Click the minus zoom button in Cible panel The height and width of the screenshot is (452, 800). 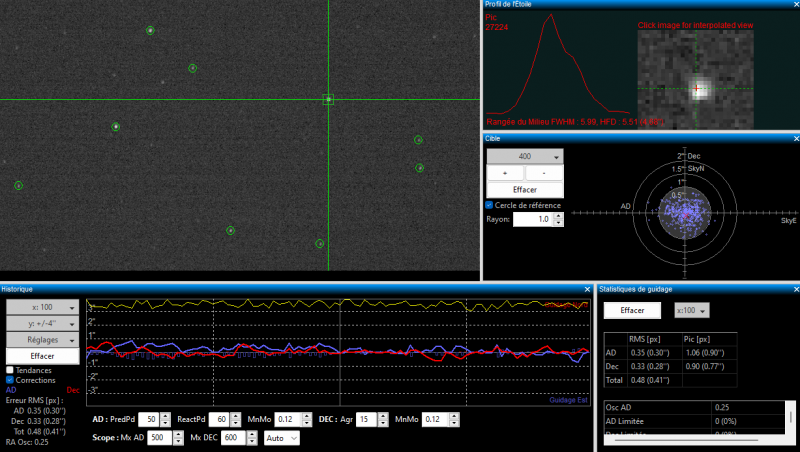pos(544,173)
